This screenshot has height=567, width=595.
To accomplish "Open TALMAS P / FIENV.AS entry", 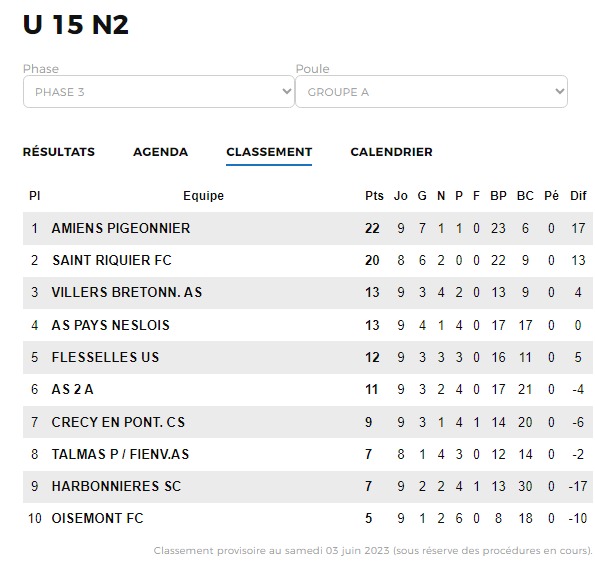I will point(120,454).
